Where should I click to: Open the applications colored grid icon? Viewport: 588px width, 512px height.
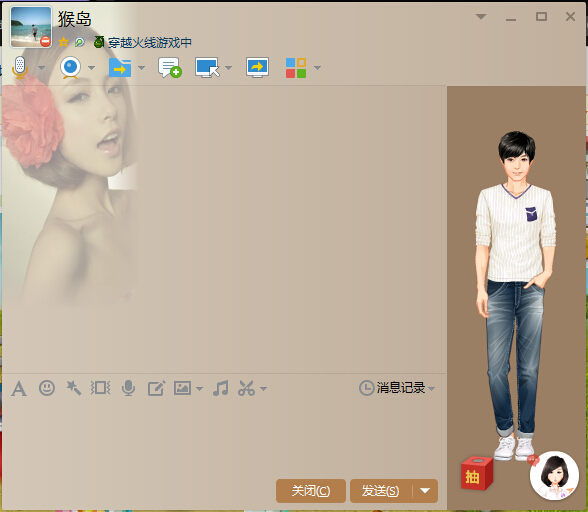296,68
